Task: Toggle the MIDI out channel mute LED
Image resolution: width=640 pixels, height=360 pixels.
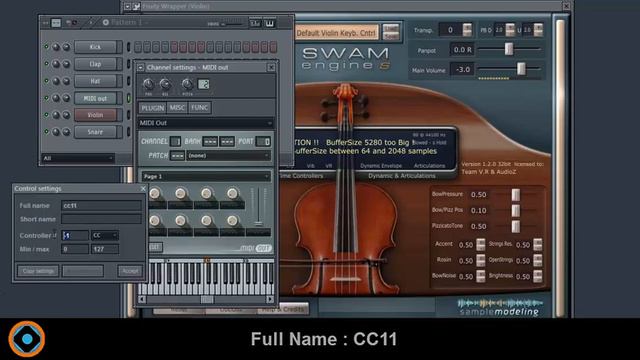Action: pos(46,98)
